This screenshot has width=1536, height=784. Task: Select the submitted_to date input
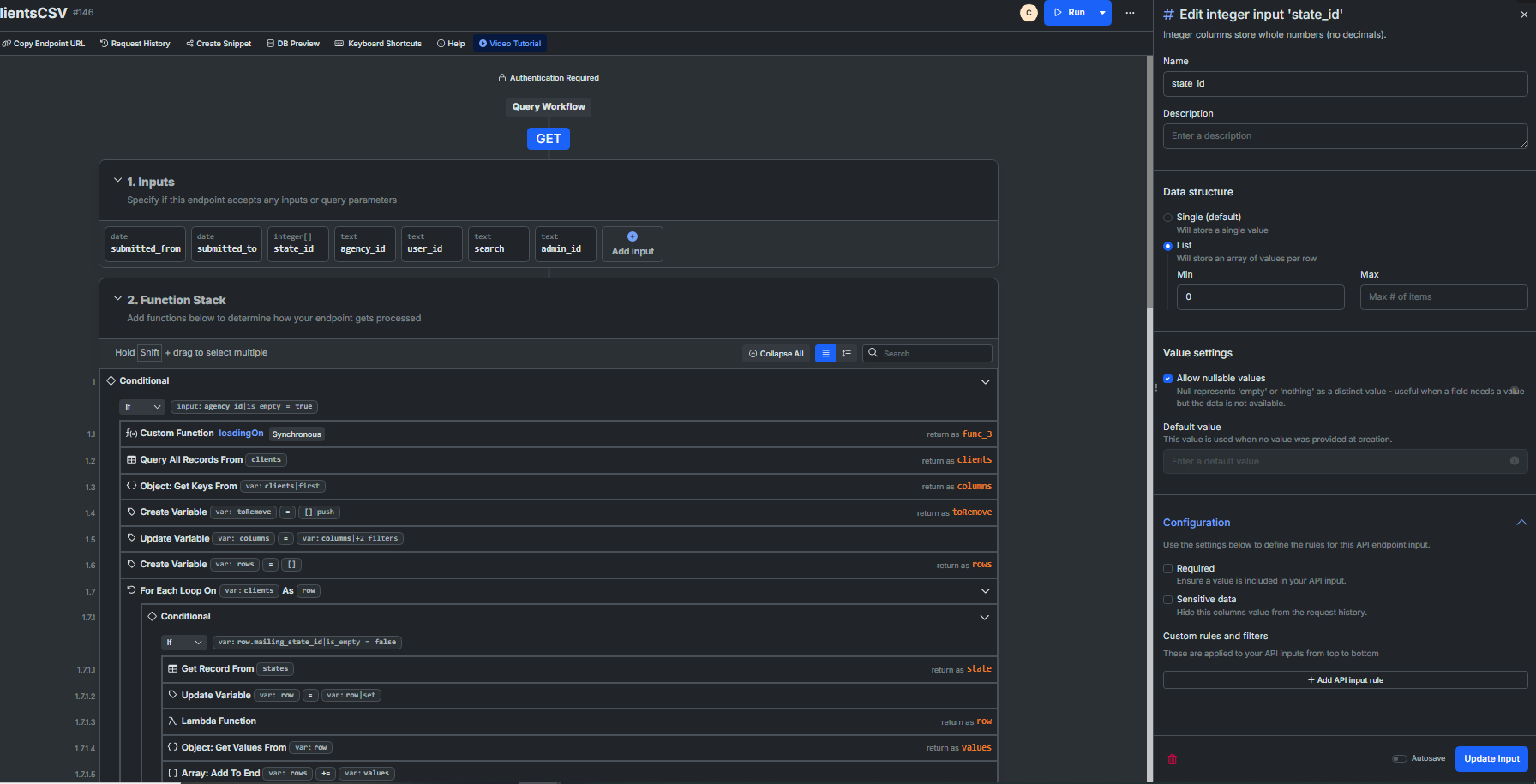[x=227, y=243]
